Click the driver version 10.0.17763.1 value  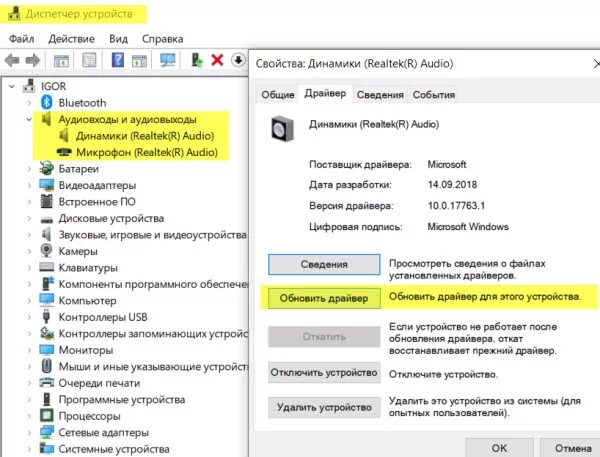pos(456,206)
